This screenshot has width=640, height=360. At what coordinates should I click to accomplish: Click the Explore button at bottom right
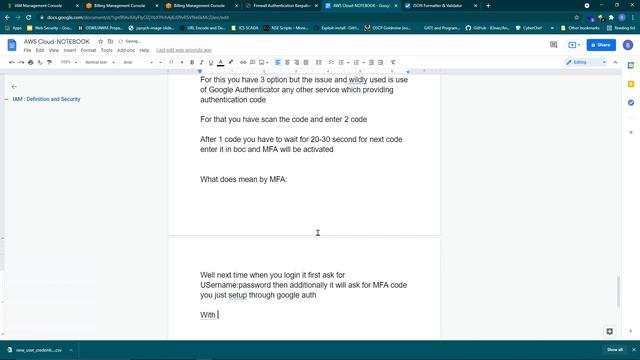pos(609,331)
